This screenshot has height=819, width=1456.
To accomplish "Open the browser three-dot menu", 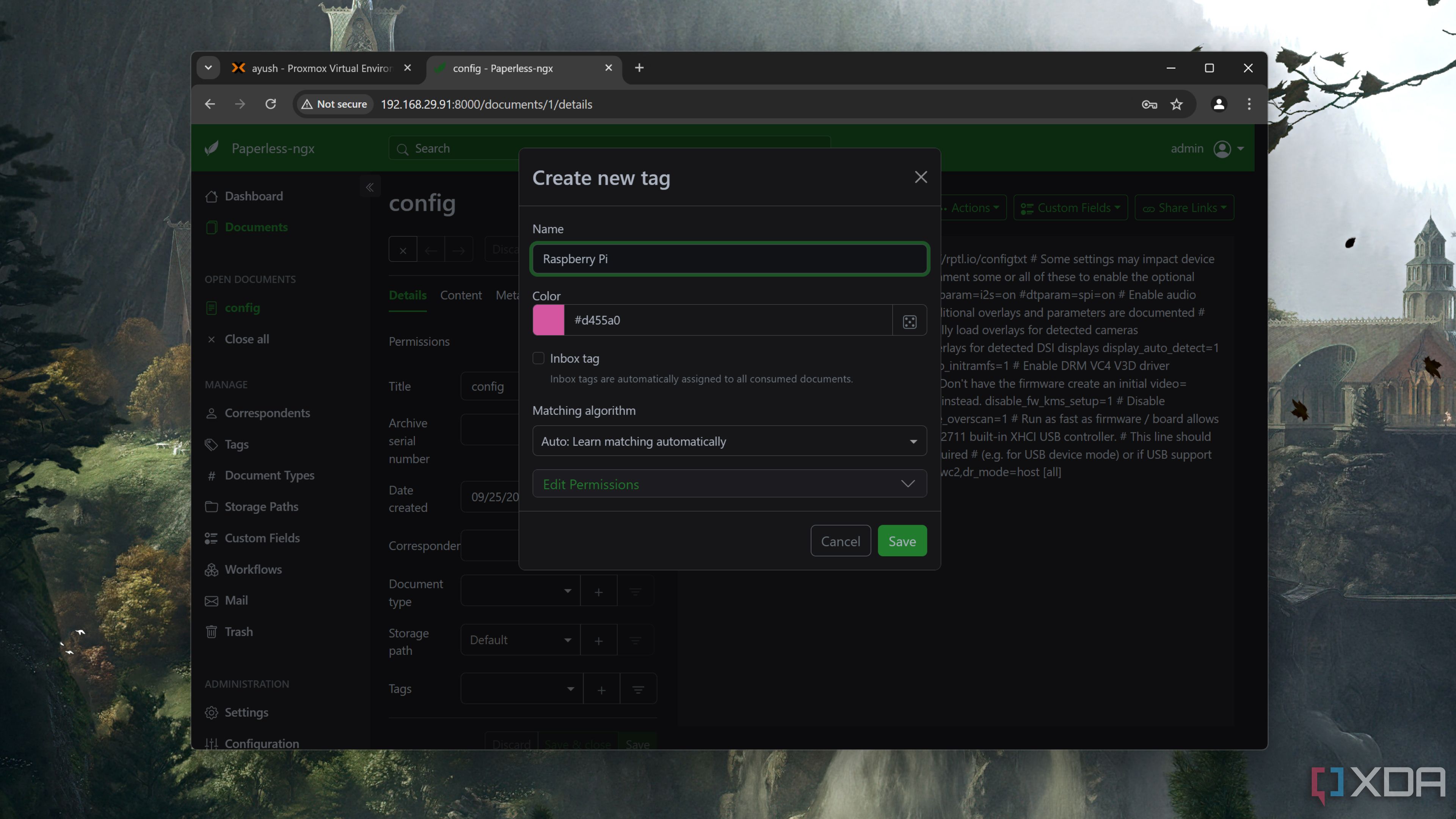I will pos(1249,104).
